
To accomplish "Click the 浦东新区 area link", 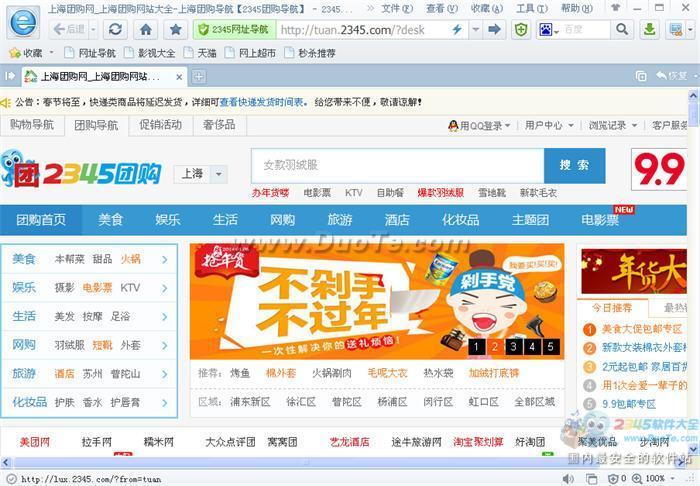I will [x=250, y=402].
